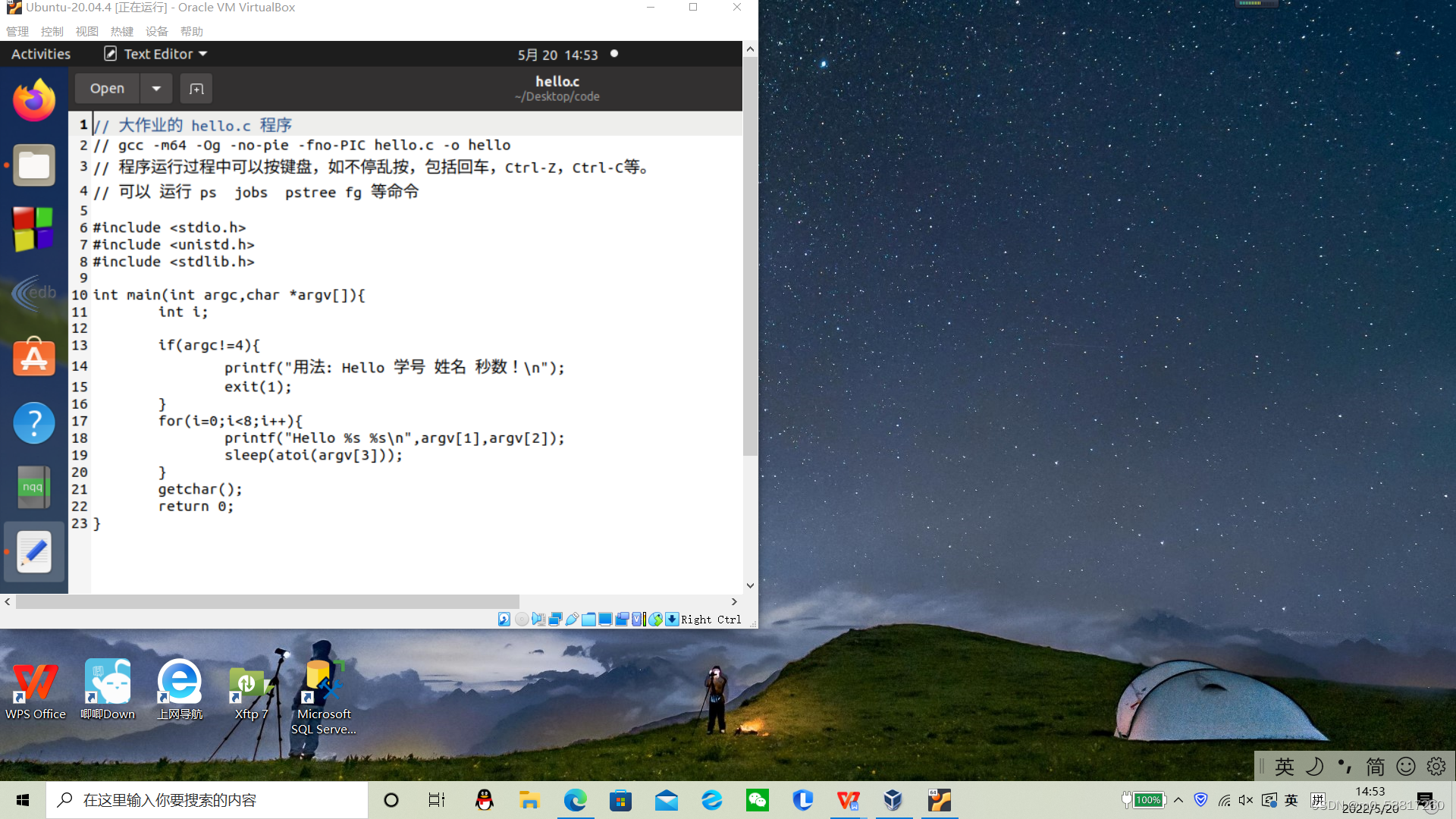Open Ubuntu Software store icon
The height and width of the screenshot is (819, 1456).
tap(34, 357)
